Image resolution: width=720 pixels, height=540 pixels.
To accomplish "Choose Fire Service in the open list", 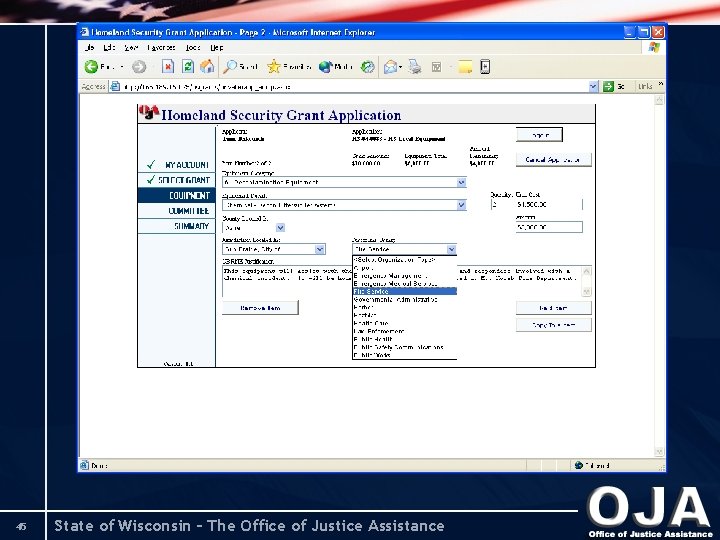I will (405, 291).
